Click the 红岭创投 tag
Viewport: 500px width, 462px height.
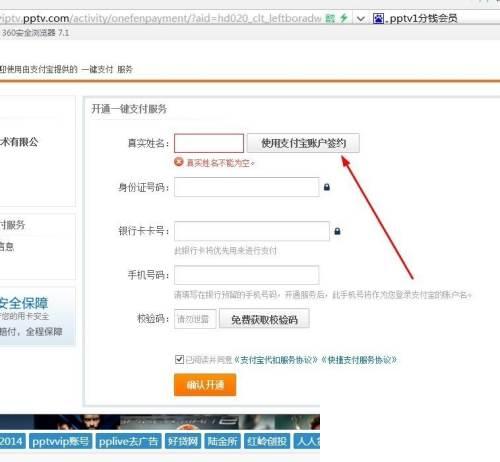[x=267, y=441]
